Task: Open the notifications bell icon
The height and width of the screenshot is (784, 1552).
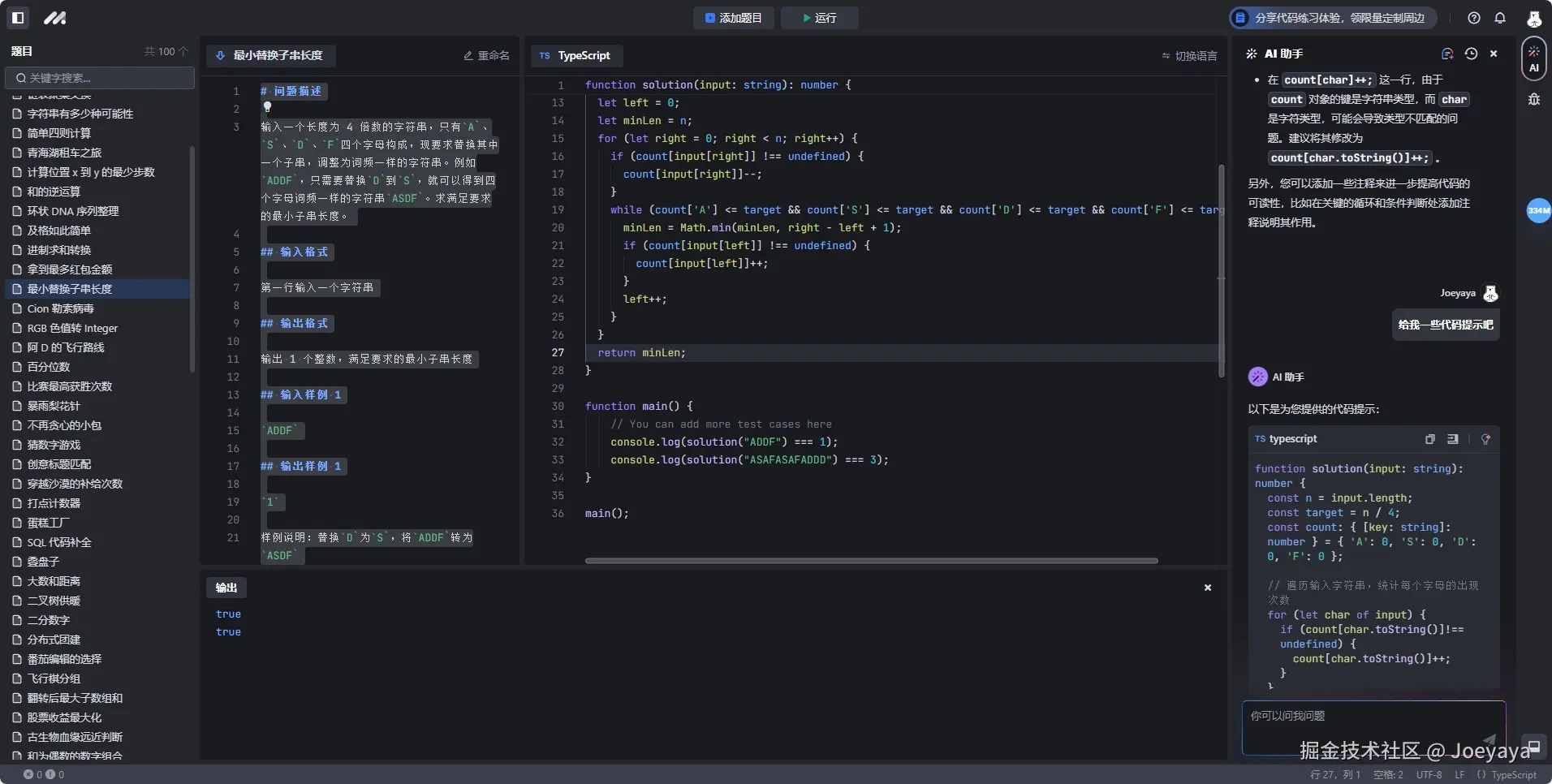Action: [x=1500, y=18]
